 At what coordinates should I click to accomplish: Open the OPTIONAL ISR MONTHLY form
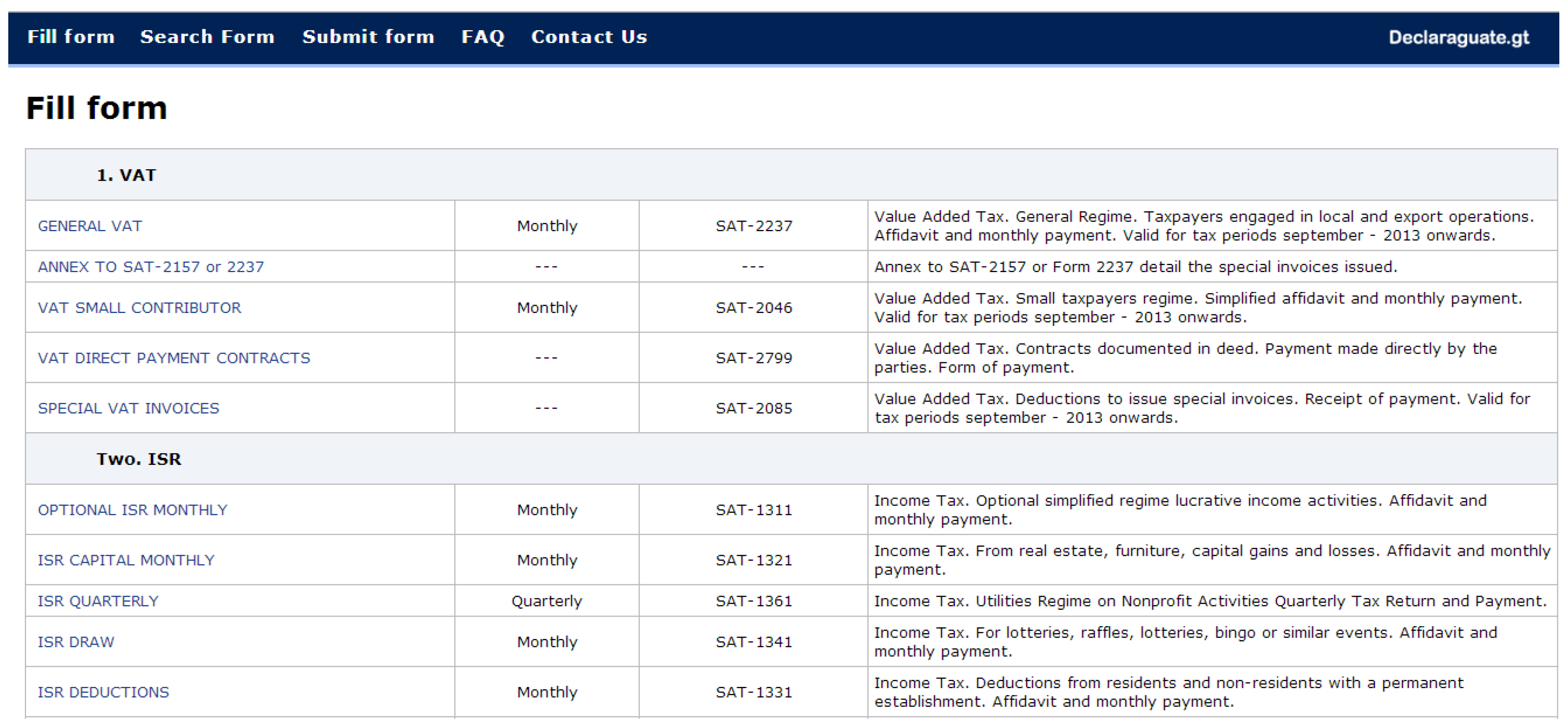(x=132, y=509)
